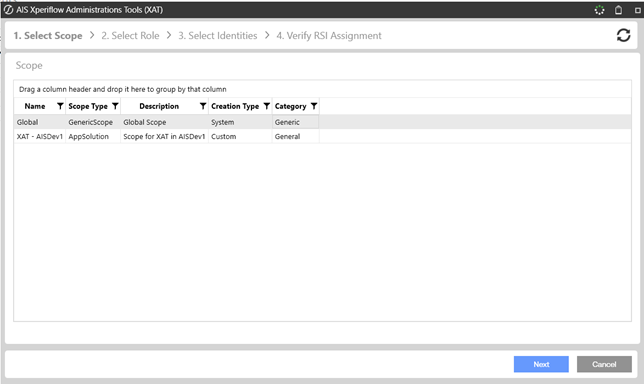Click the maximize square in the title bar

click(637, 10)
